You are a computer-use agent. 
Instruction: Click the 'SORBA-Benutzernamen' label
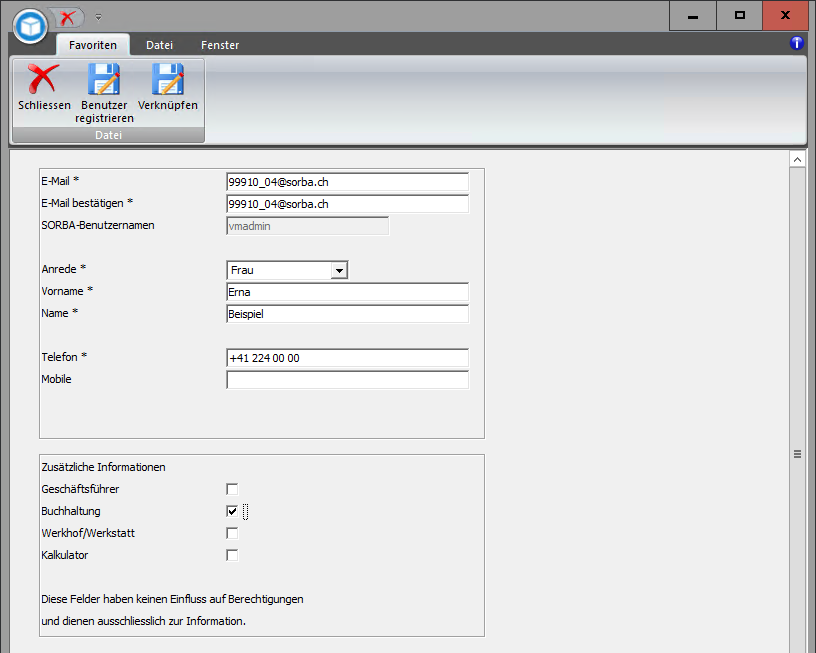coord(98,225)
